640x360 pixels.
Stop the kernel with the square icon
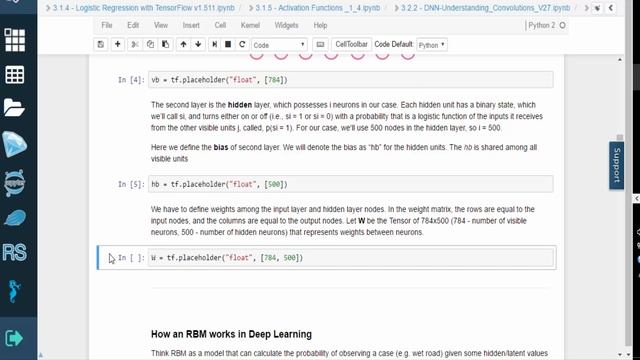(x=228, y=44)
